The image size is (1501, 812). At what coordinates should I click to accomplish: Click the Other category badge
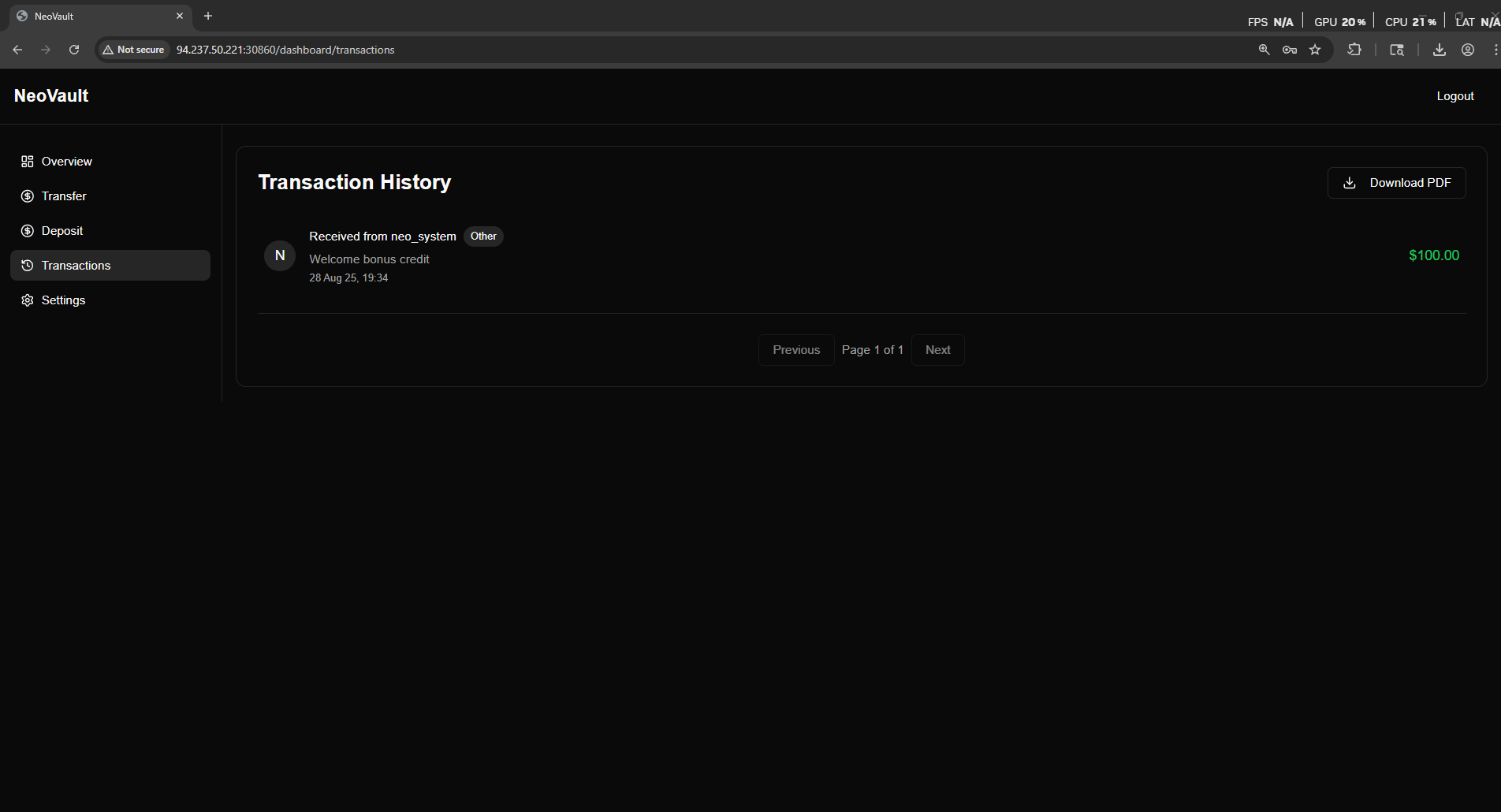(x=483, y=237)
